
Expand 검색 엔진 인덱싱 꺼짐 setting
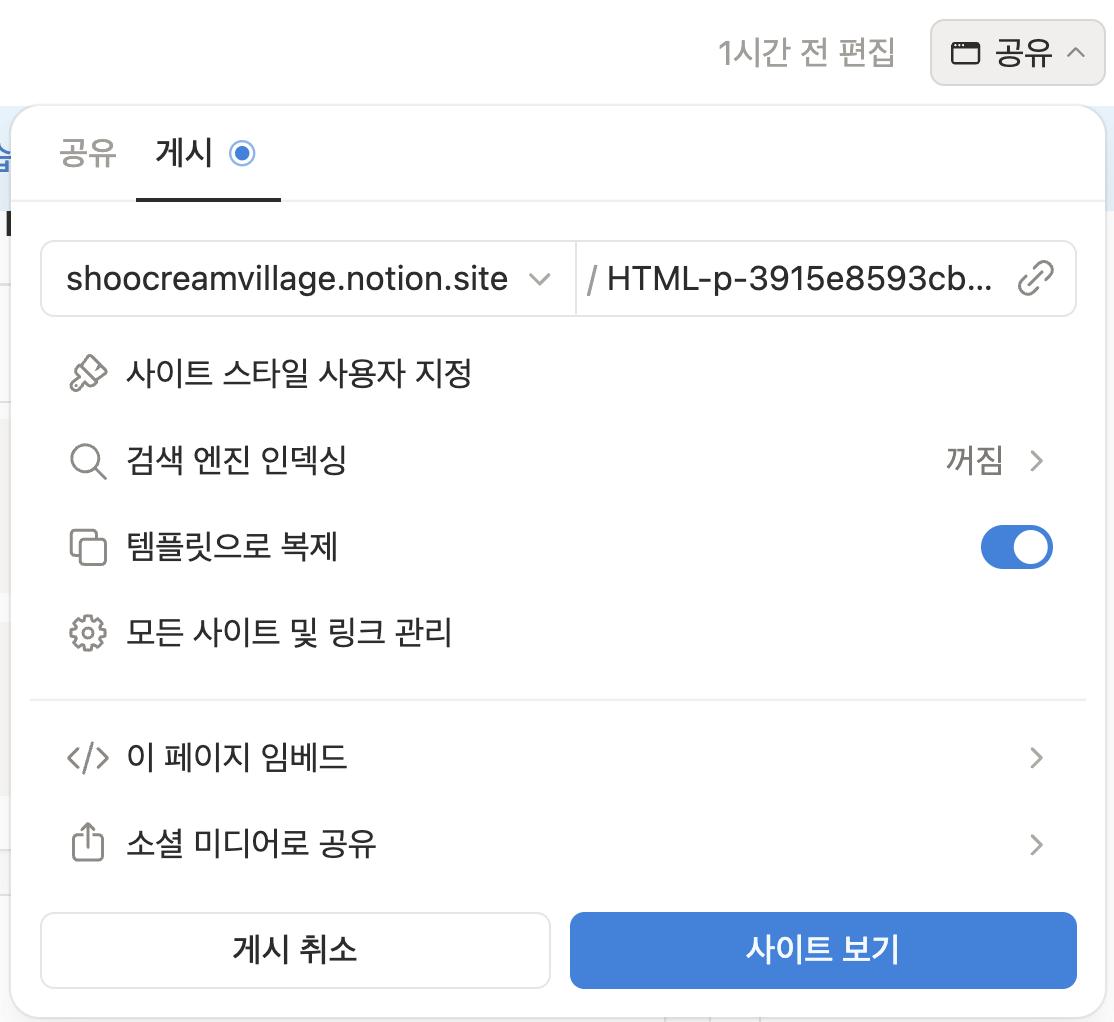pos(995,461)
